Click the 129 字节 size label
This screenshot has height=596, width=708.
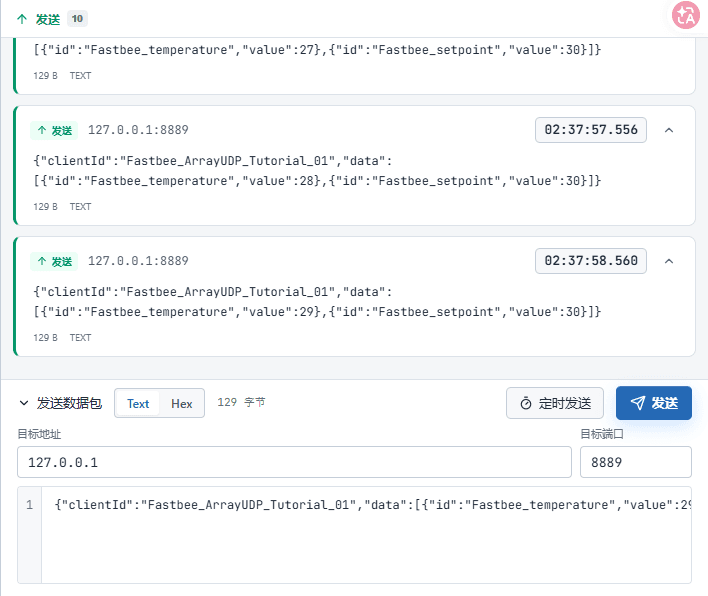tap(241, 402)
